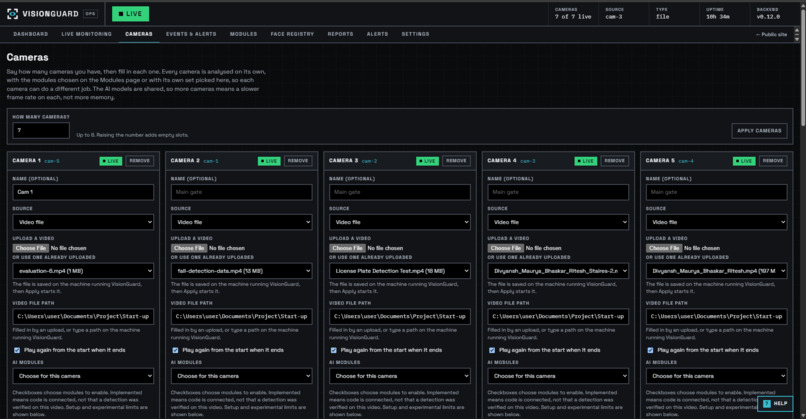Click Camera 5 video file path field

[x=716, y=316]
